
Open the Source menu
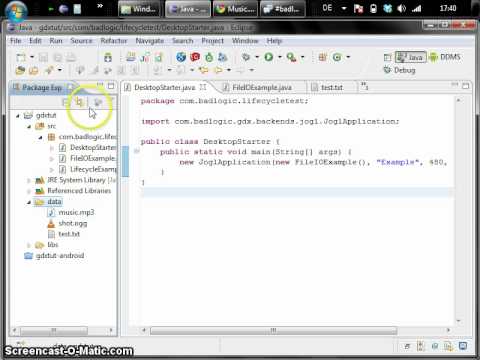[x=81, y=41]
